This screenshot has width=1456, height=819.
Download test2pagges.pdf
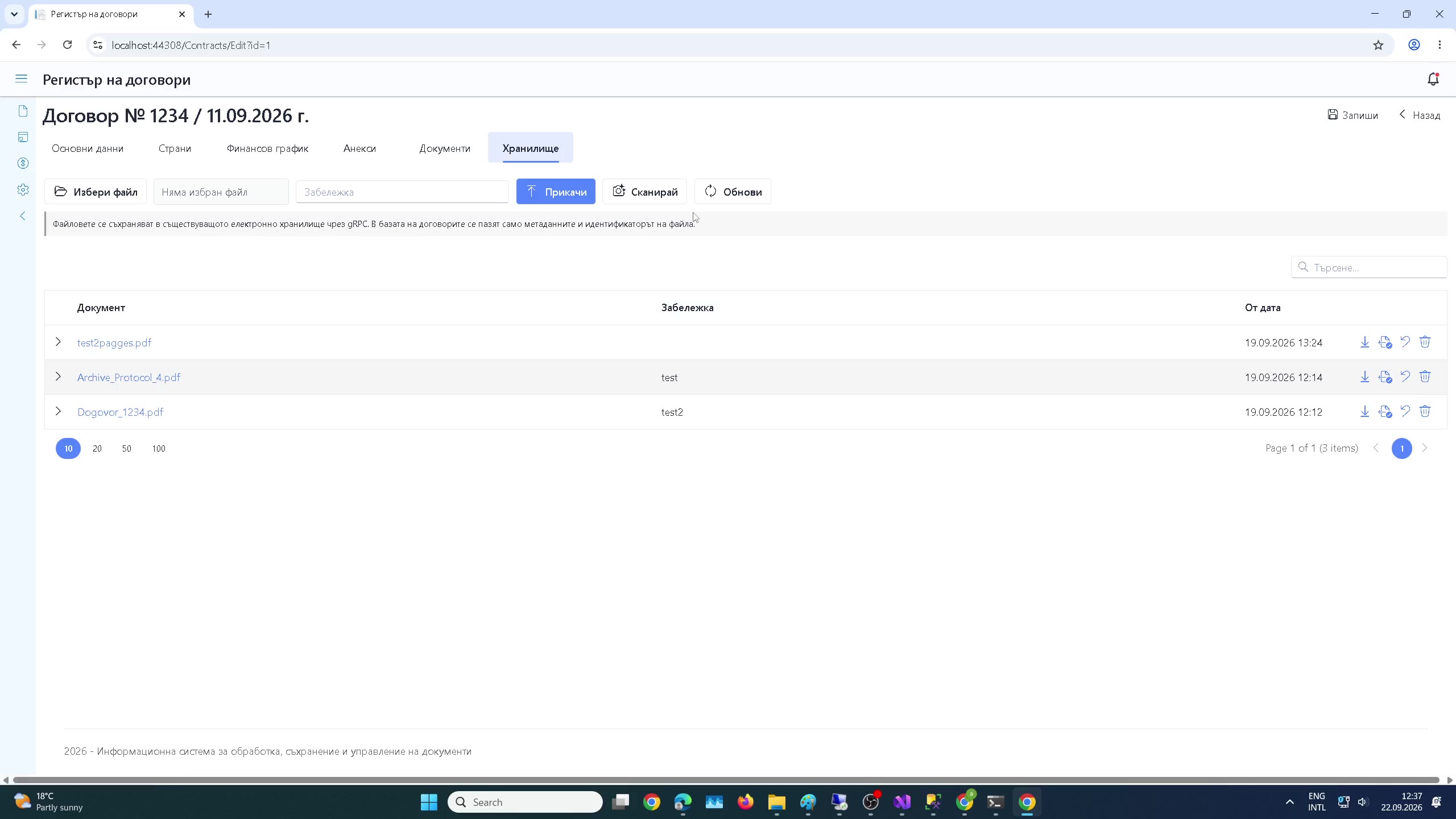pyautogui.click(x=1364, y=342)
